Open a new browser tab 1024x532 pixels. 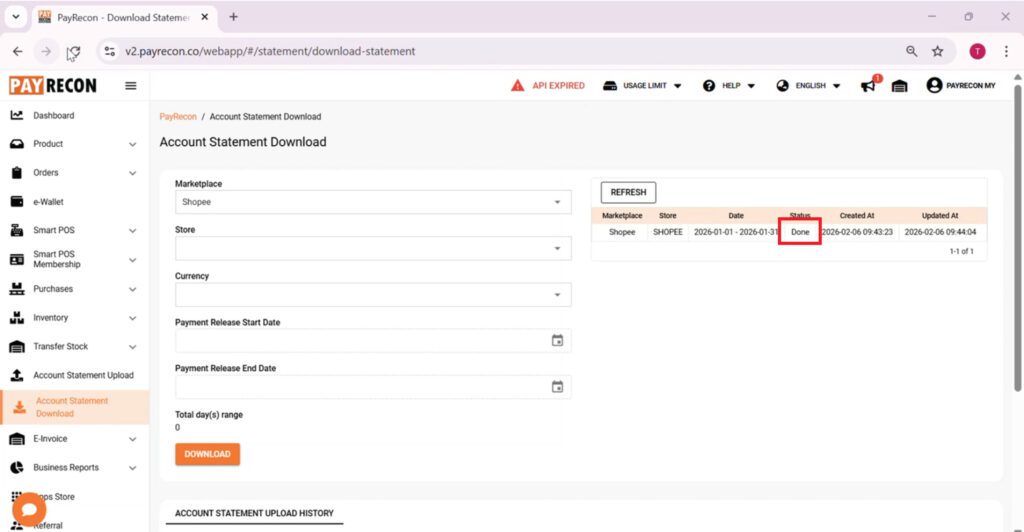click(233, 17)
